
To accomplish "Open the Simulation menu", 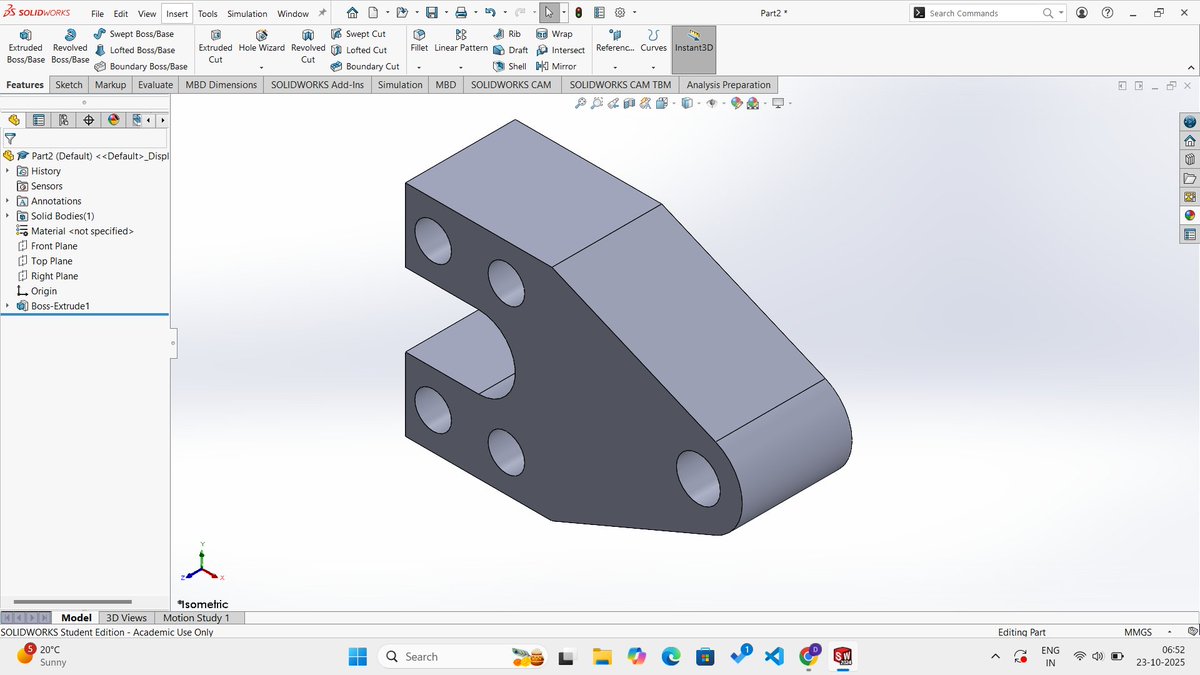I will pos(247,13).
